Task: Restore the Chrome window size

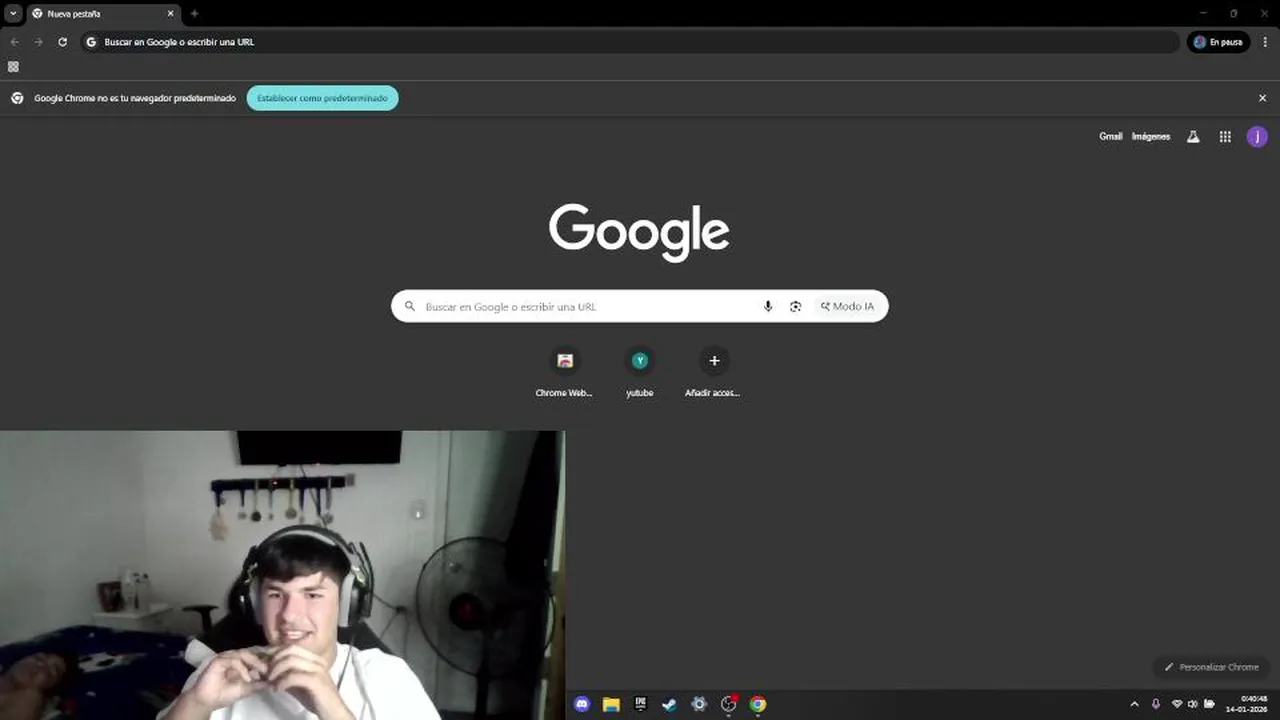Action: [x=1233, y=13]
